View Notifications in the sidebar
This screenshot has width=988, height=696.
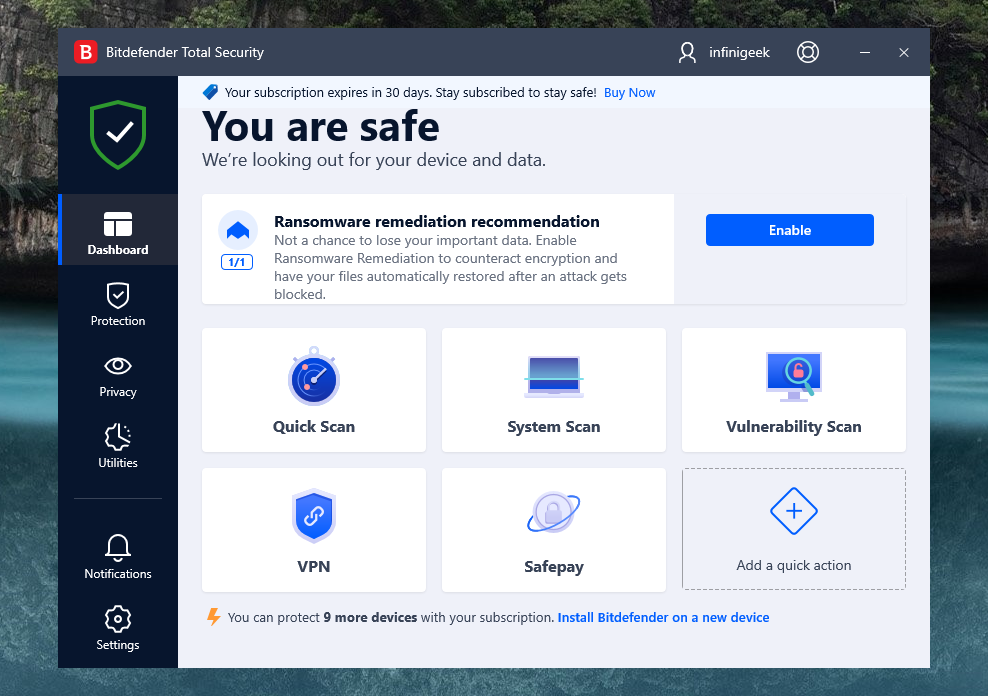118,556
